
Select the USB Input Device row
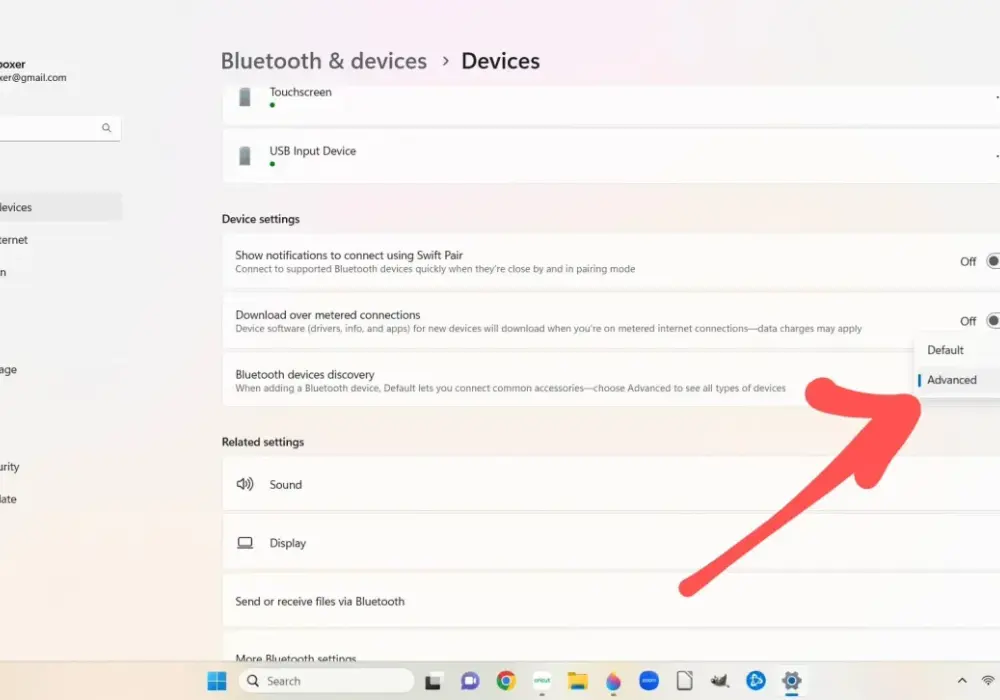pos(611,156)
